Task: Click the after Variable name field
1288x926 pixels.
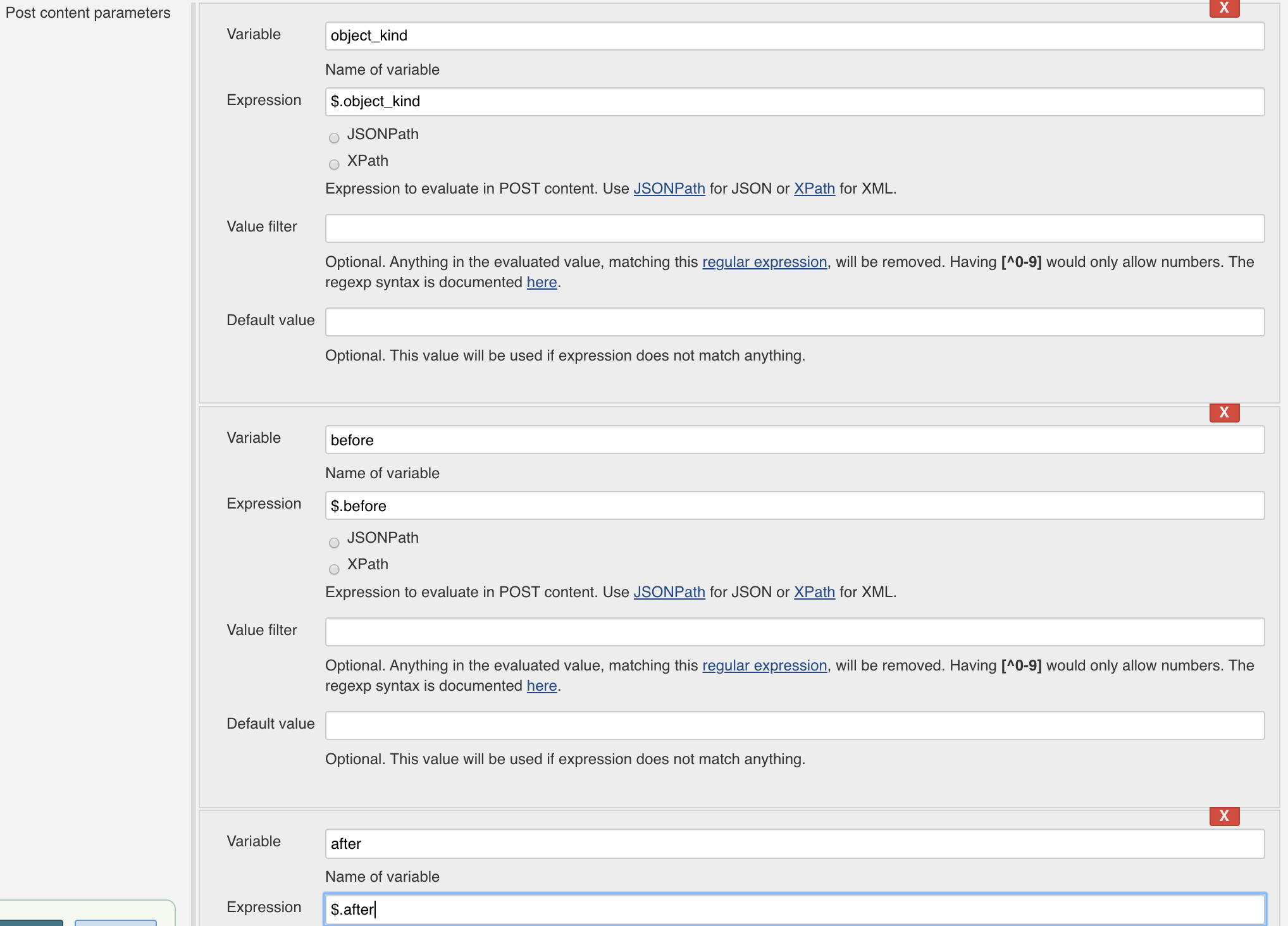Action: pyautogui.click(x=795, y=844)
